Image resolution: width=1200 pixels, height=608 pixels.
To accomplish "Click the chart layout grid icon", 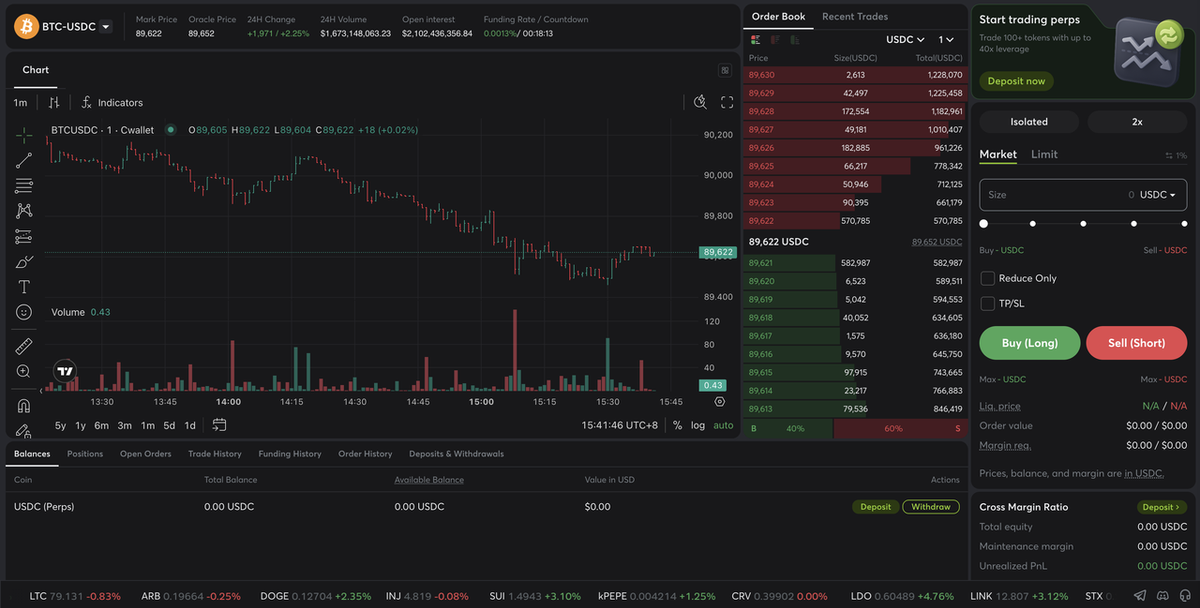I will coord(725,70).
